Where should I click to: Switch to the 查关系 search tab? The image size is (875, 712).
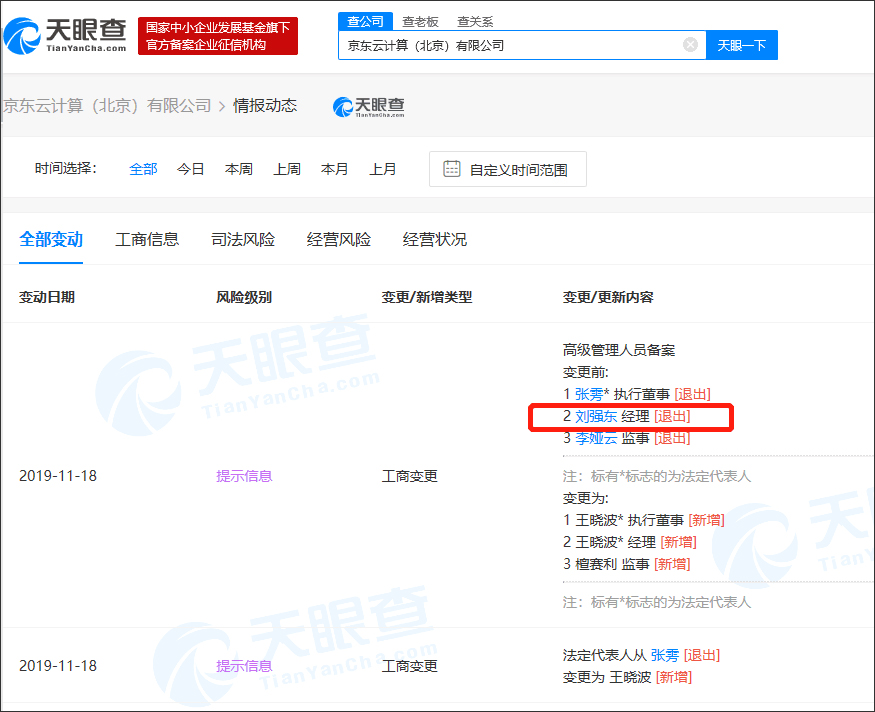point(474,21)
